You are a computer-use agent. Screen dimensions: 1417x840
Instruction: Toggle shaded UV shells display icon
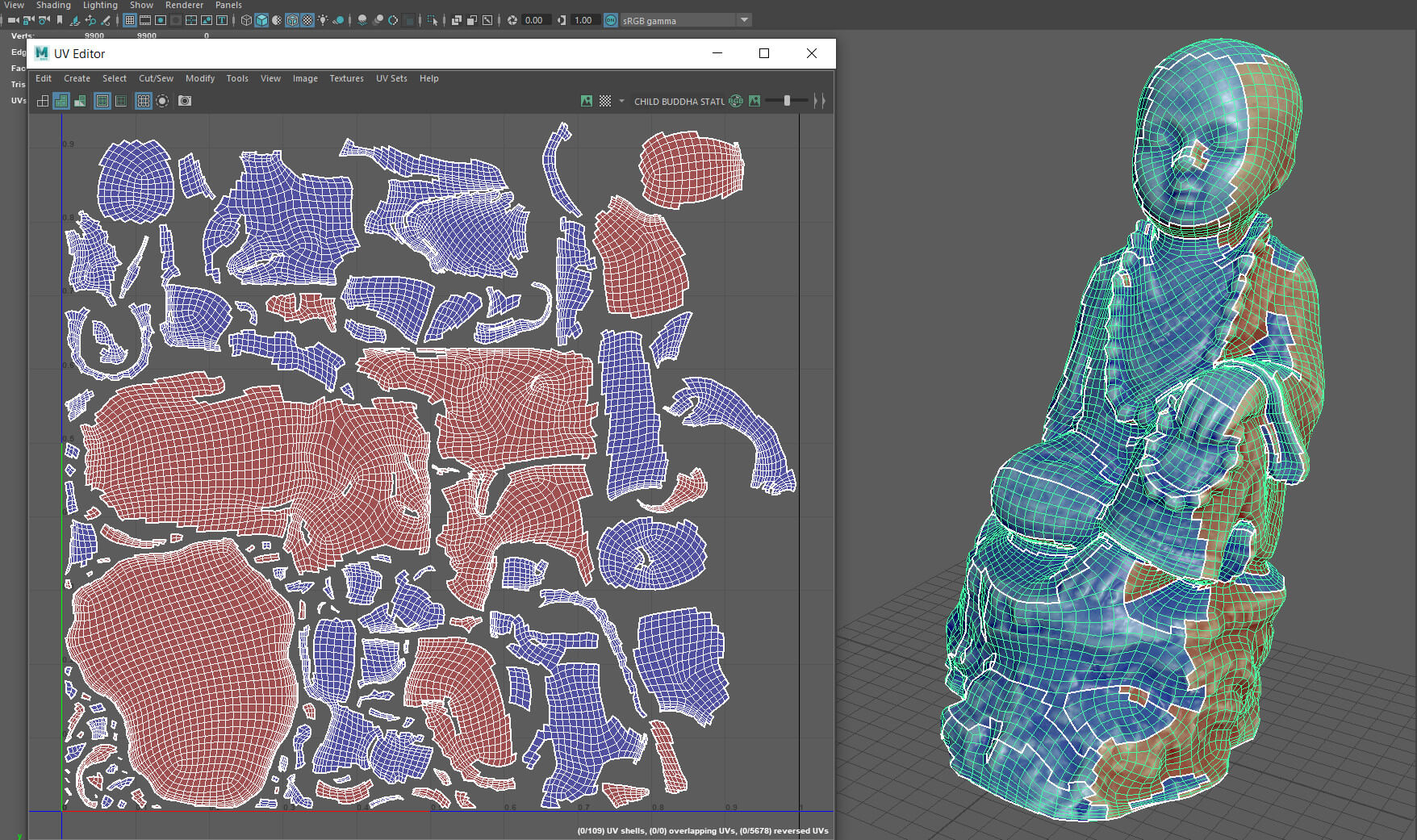tap(61, 101)
